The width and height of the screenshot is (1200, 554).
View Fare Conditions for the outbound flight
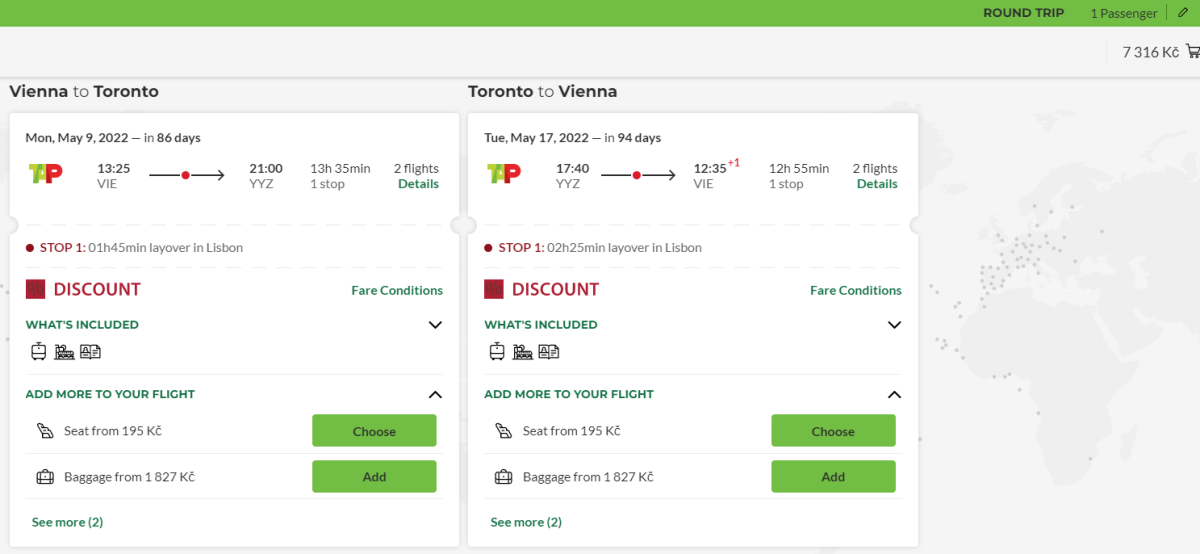(x=397, y=290)
